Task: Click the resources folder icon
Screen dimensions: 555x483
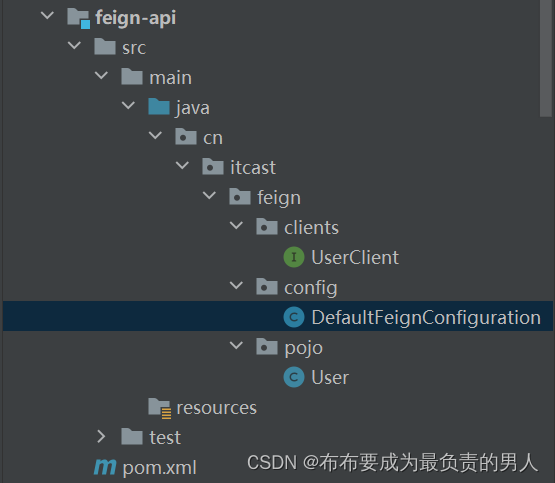Action: click(160, 408)
